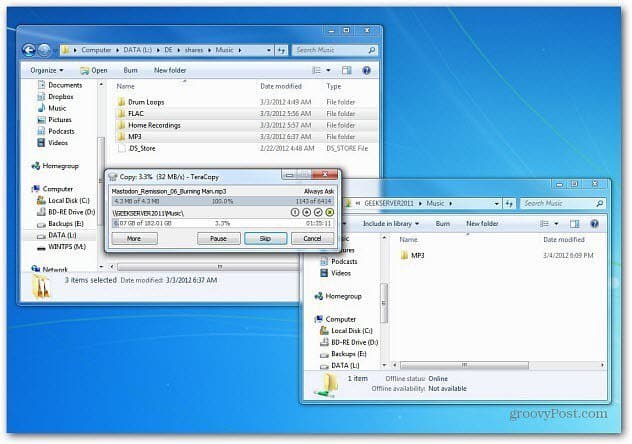Open the Always Ask overwrite option
The image size is (632, 444).
(x=319, y=191)
